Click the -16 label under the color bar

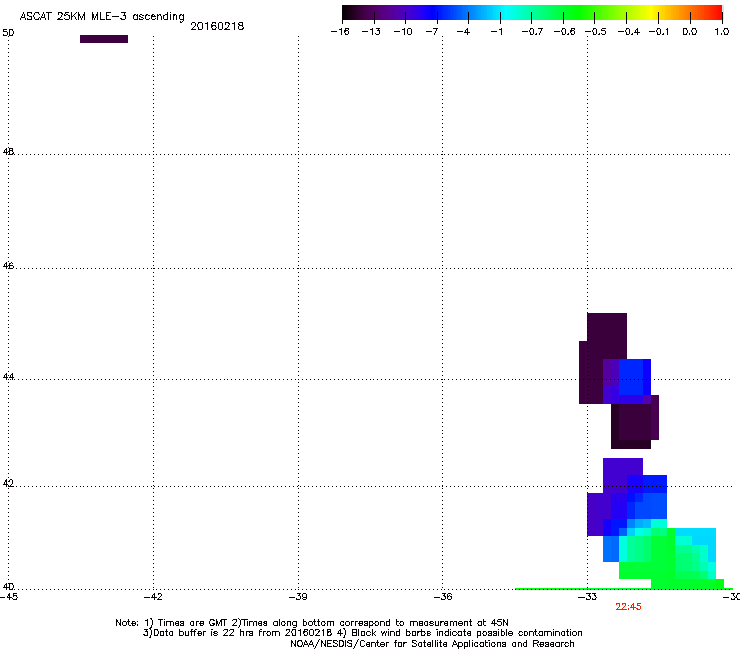click(x=340, y=32)
